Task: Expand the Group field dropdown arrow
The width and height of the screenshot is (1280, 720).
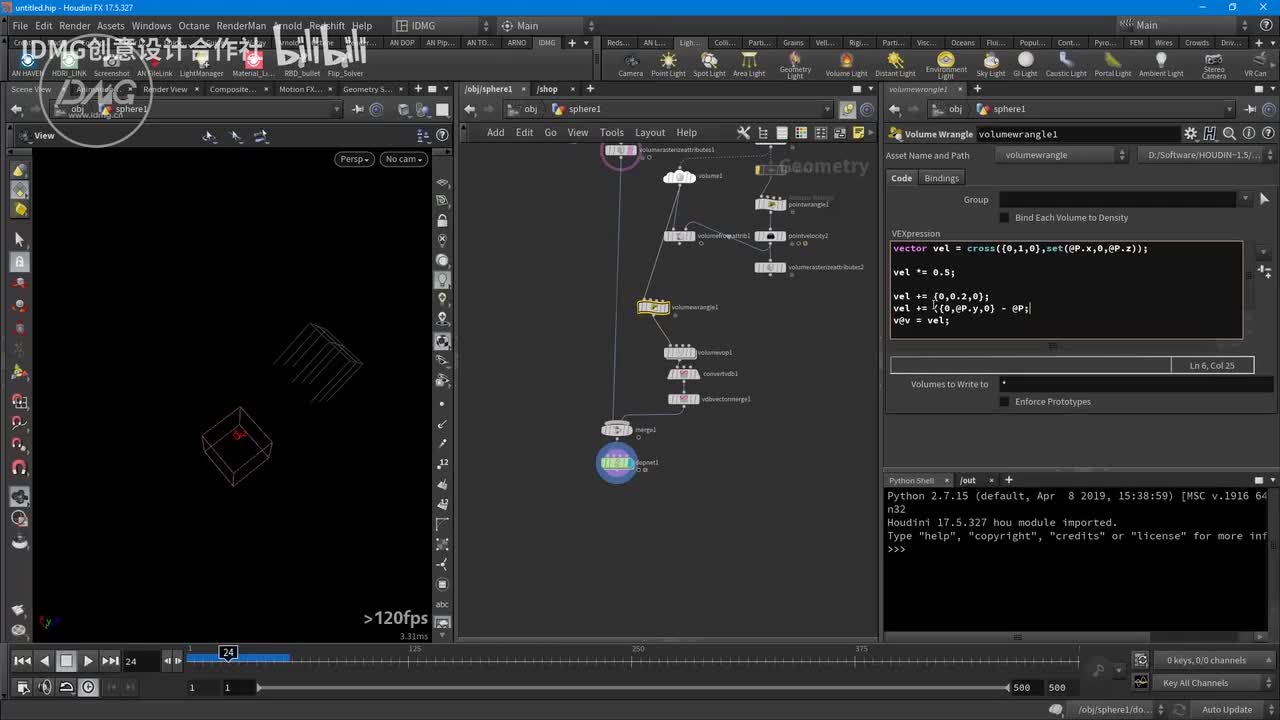Action: tap(1245, 199)
